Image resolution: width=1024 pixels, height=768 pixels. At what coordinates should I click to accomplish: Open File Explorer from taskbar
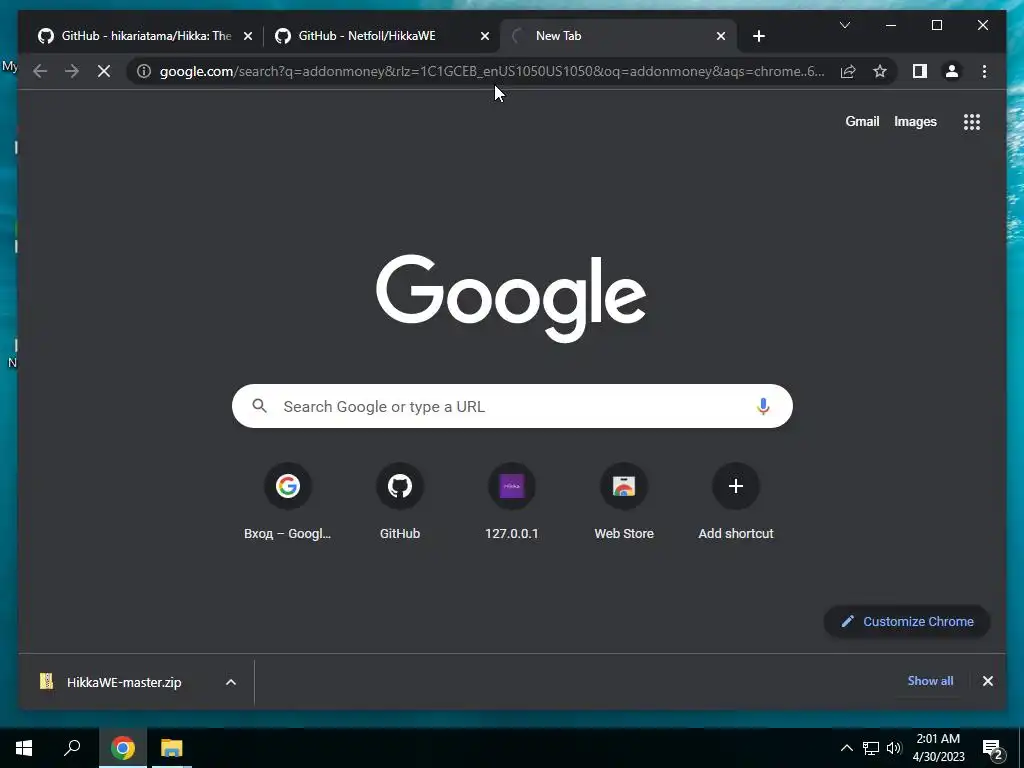[172, 748]
